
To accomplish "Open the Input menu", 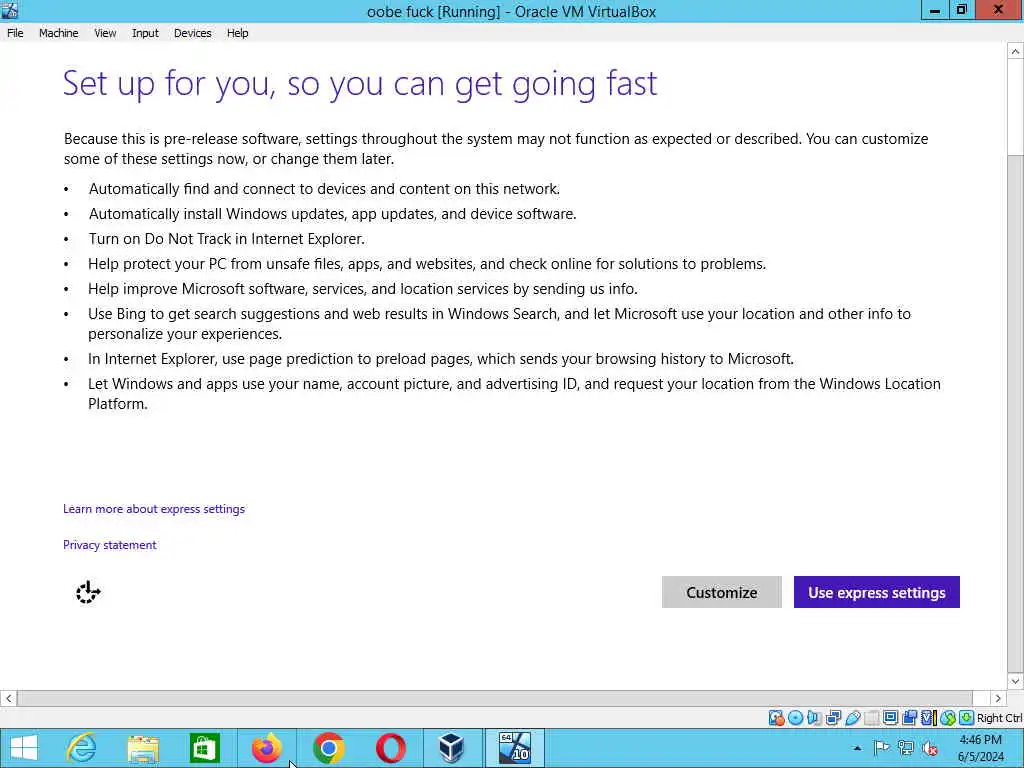I will click(145, 33).
